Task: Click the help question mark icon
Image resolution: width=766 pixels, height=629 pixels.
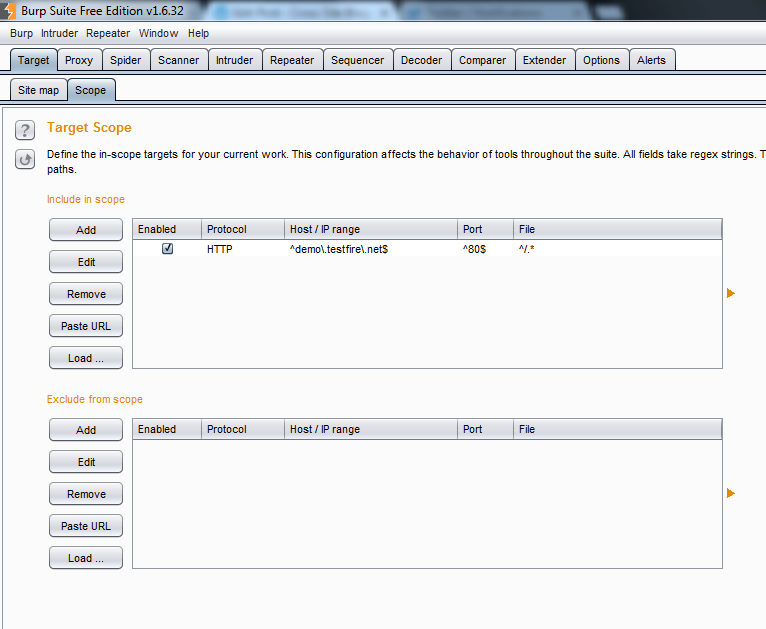Action: (26, 130)
